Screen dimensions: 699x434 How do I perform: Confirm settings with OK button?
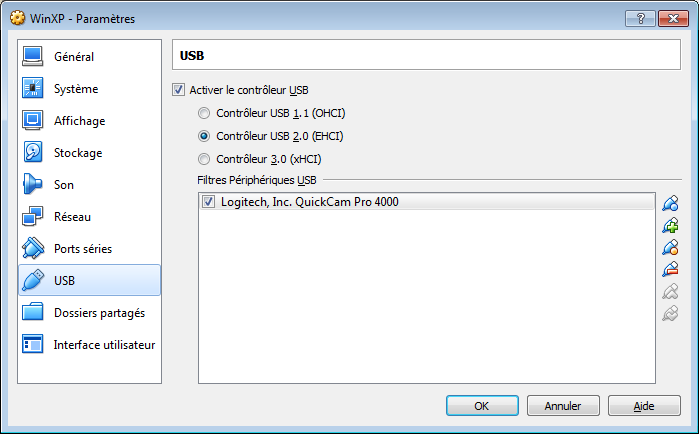[x=482, y=406]
